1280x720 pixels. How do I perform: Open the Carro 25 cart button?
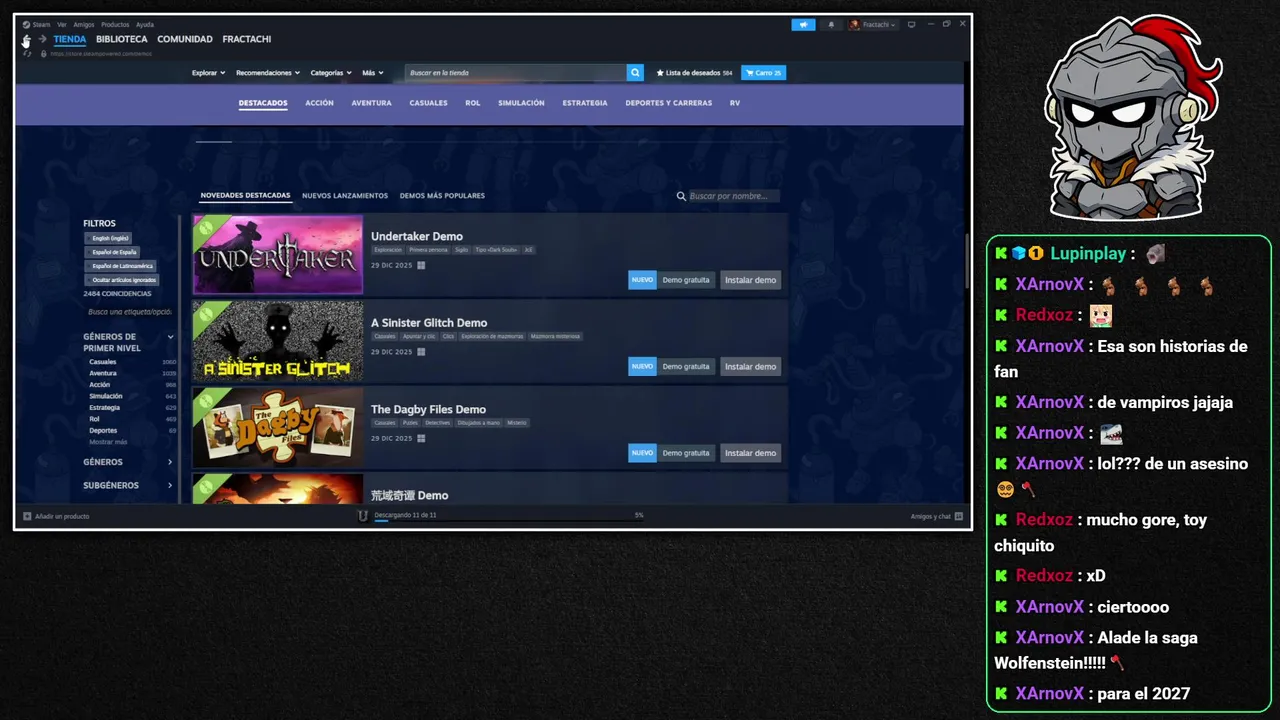click(763, 73)
